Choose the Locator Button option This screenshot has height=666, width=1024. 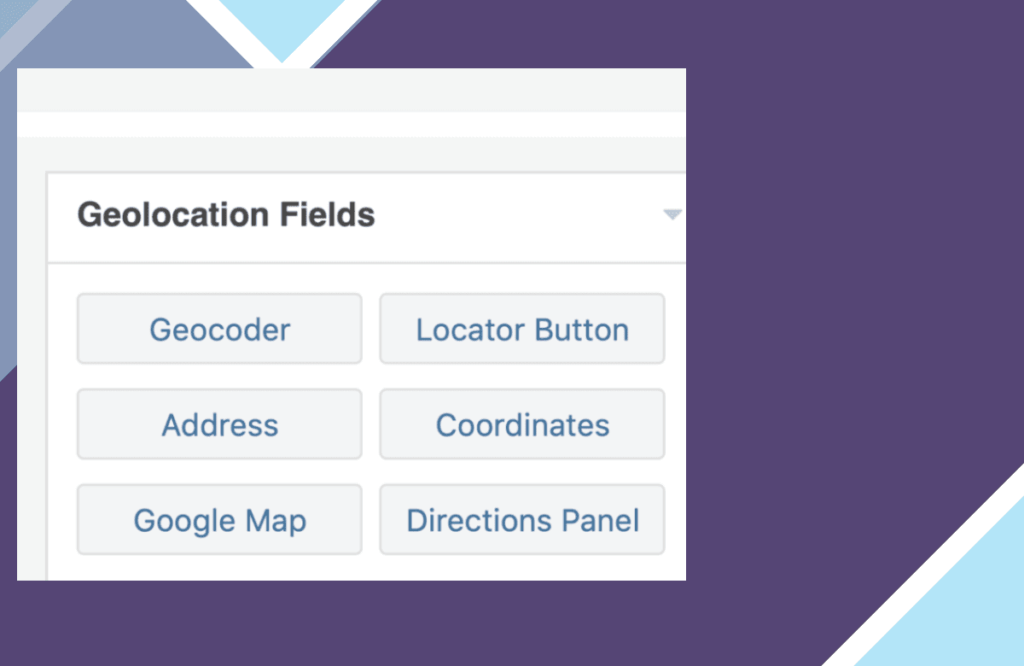pos(522,329)
